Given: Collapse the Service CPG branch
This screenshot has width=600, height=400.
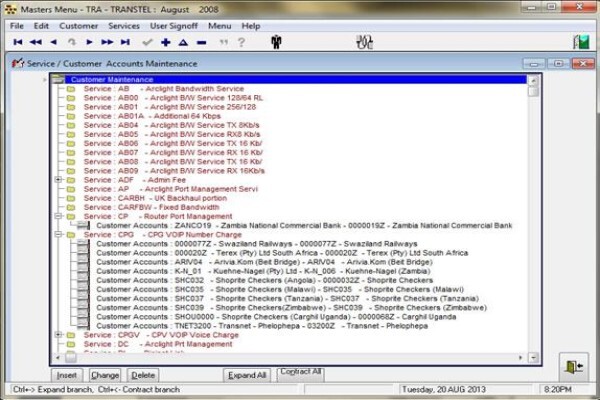Looking at the screenshot, I should (58, 234).
